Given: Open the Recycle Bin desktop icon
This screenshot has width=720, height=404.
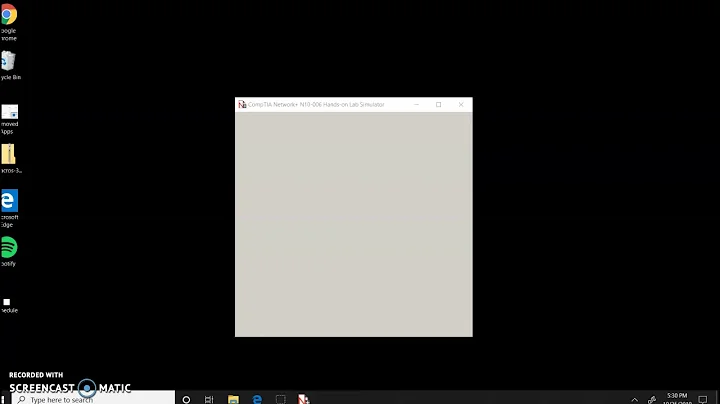Looking at the screenshot, I should [9, 65].
